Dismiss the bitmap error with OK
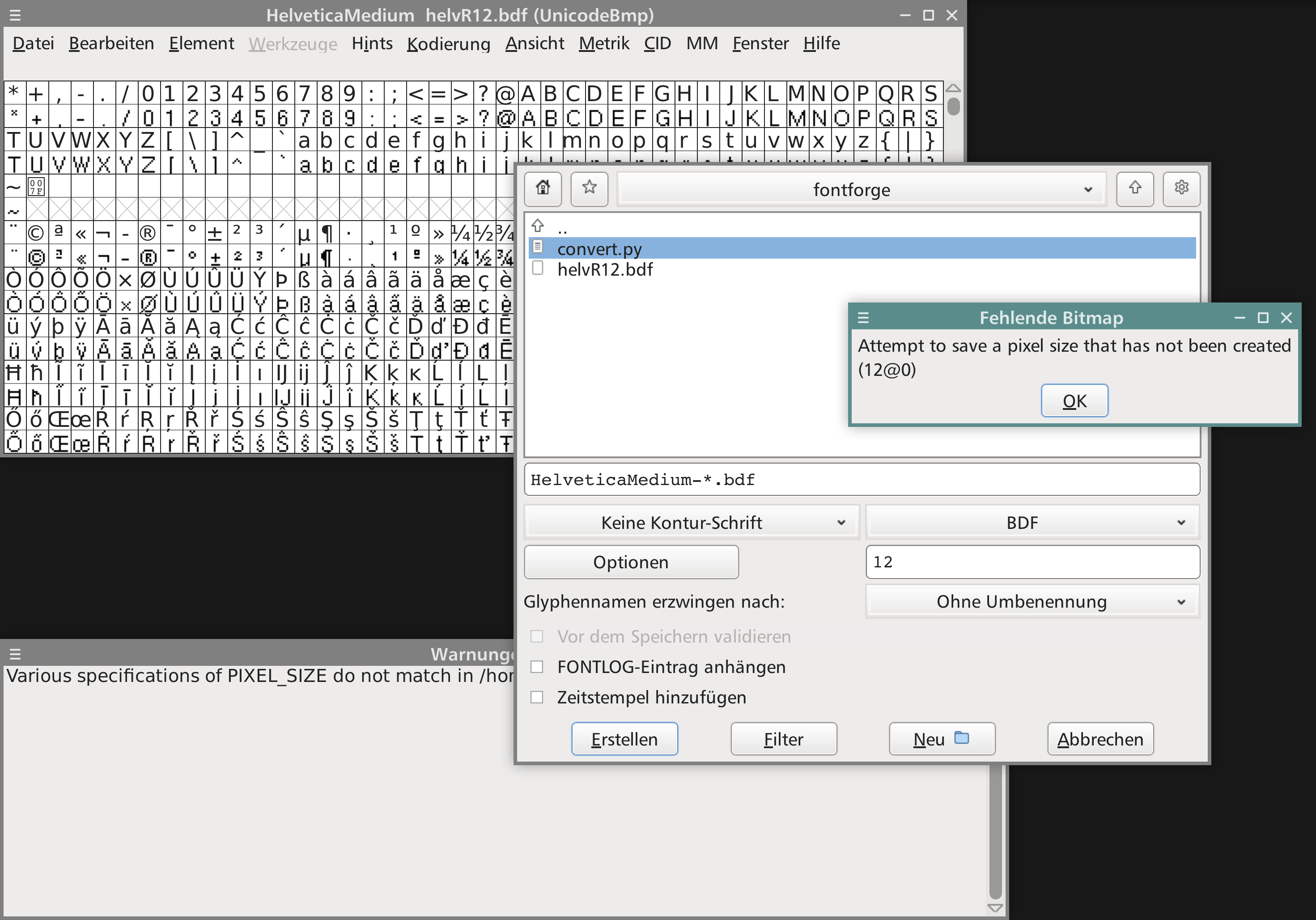 (x=1074, y=400)
